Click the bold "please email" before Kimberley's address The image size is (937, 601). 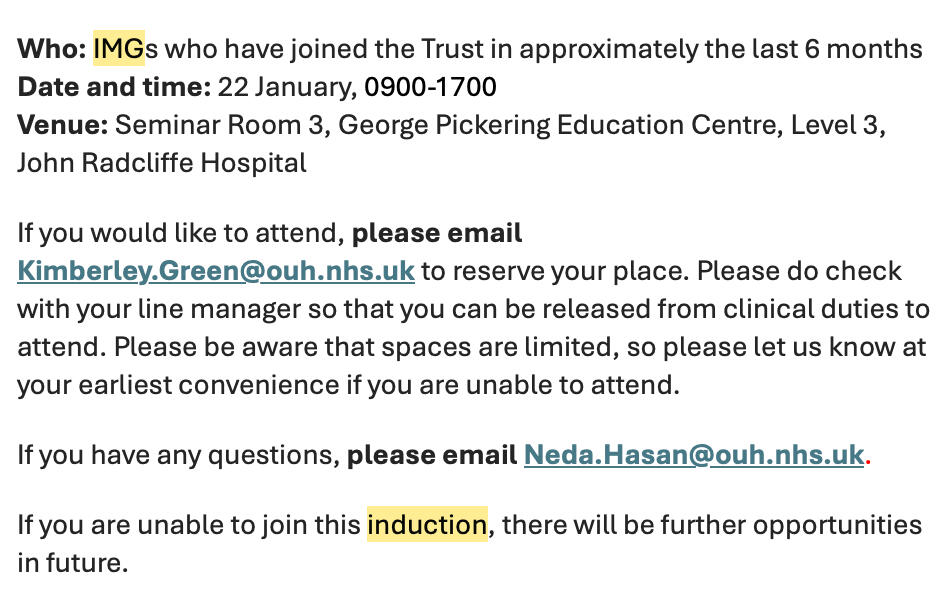437,233
